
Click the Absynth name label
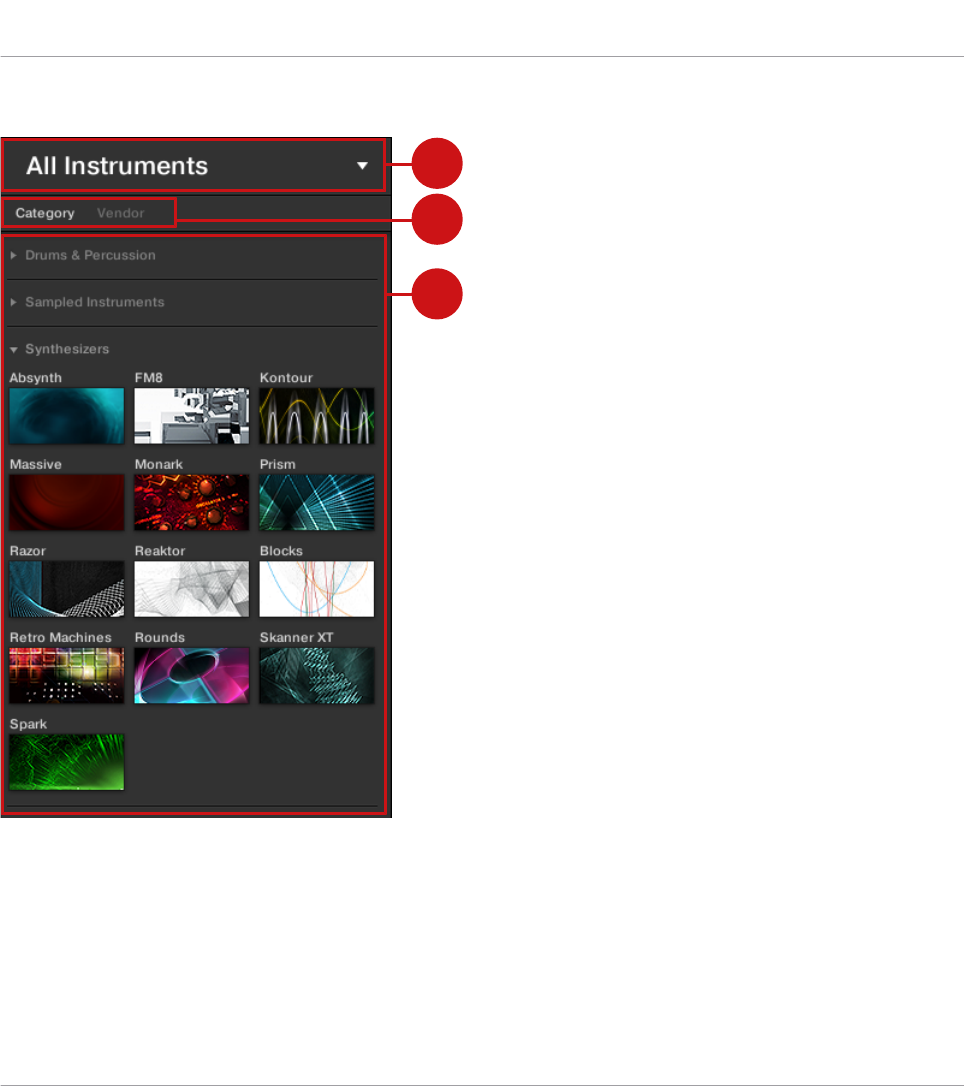click(35, 378)
